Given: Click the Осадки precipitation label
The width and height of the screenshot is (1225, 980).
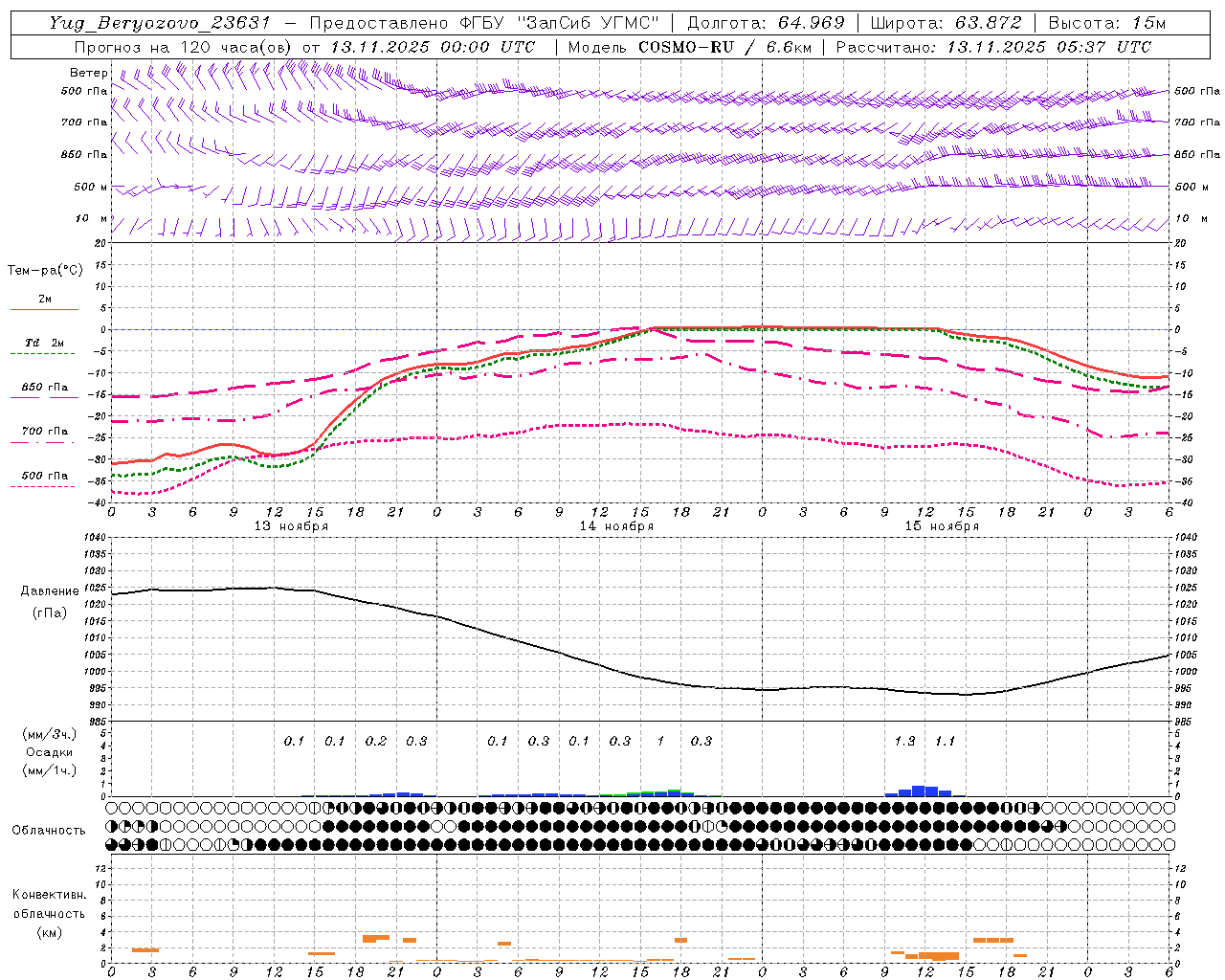Looking at the screenshot, I should [x=50, y=752].
